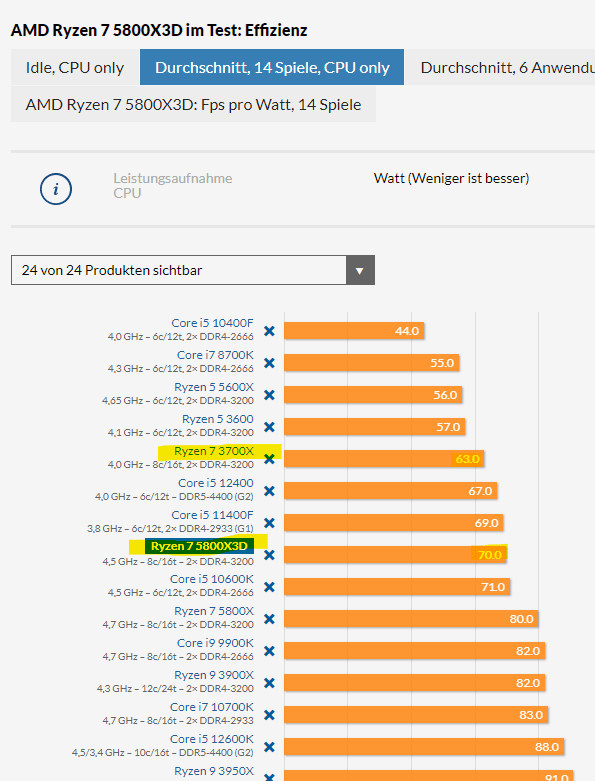Screen dimensions: 595x781
Task: Remove Ryzen 7 5800X with X icon
Action: pos(269,619)
